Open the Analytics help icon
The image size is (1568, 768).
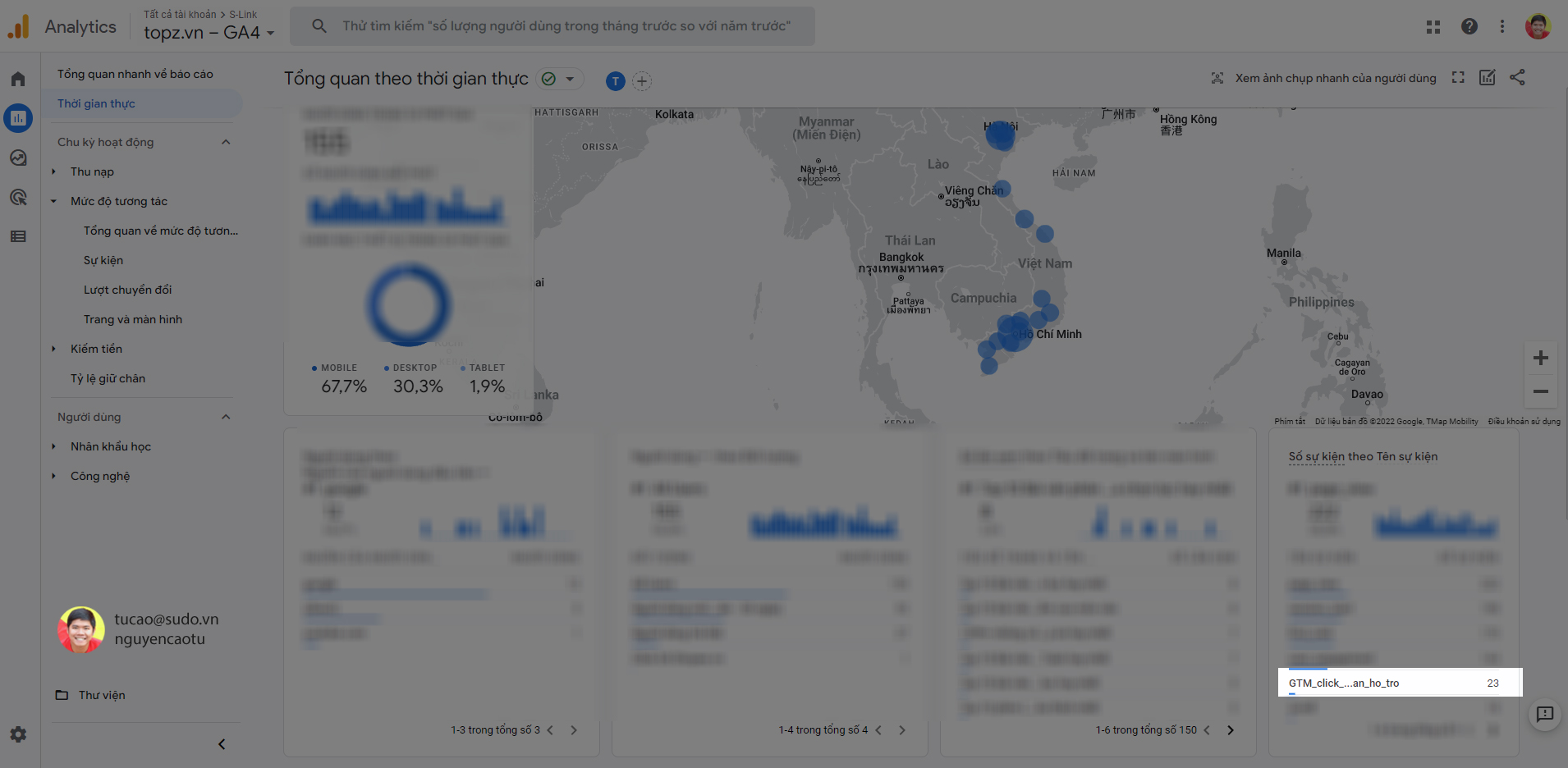1469,26
